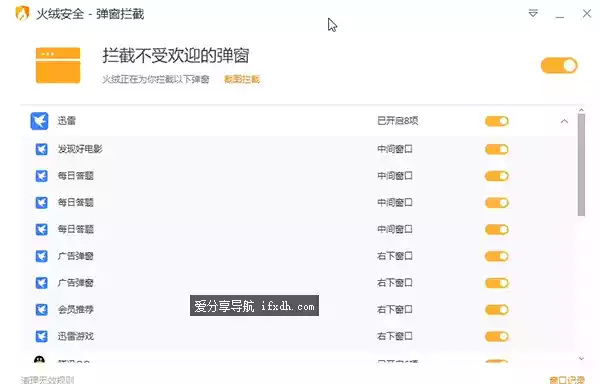
Task: Select the 发现好电影 row label
Action: (80, 149)
